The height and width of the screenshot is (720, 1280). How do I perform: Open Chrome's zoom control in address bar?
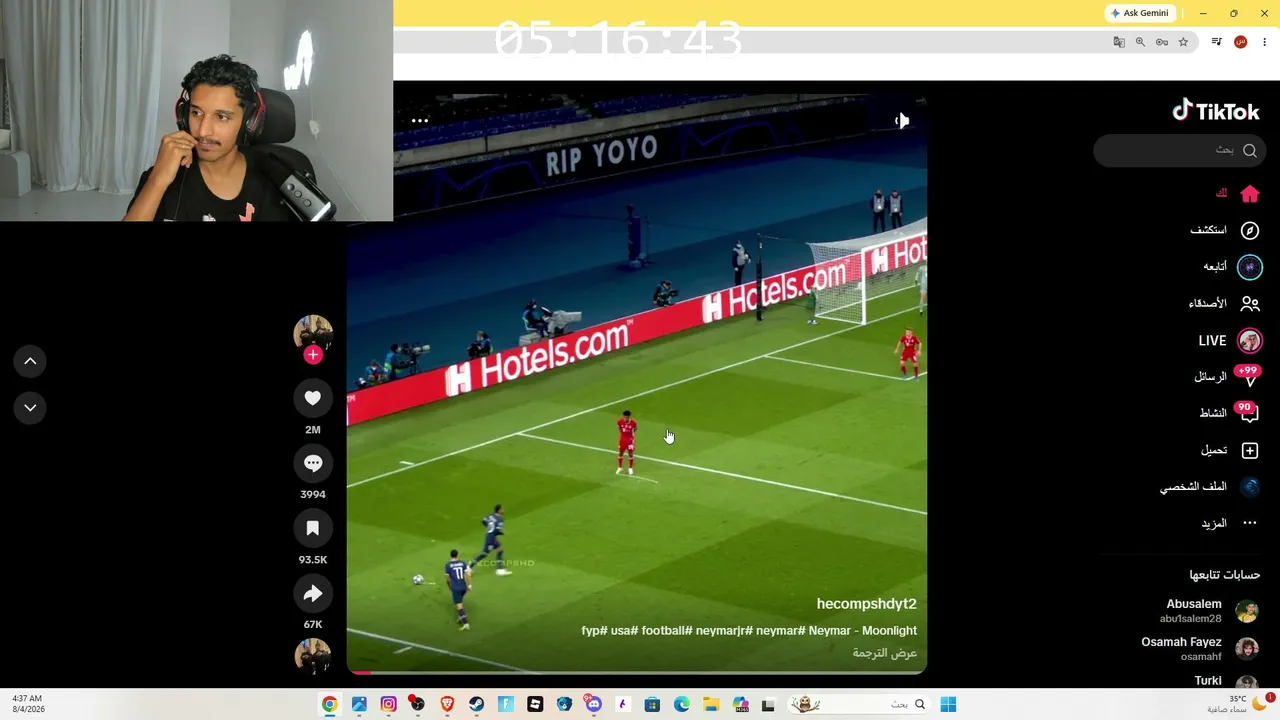click(x=1140, y=42)
